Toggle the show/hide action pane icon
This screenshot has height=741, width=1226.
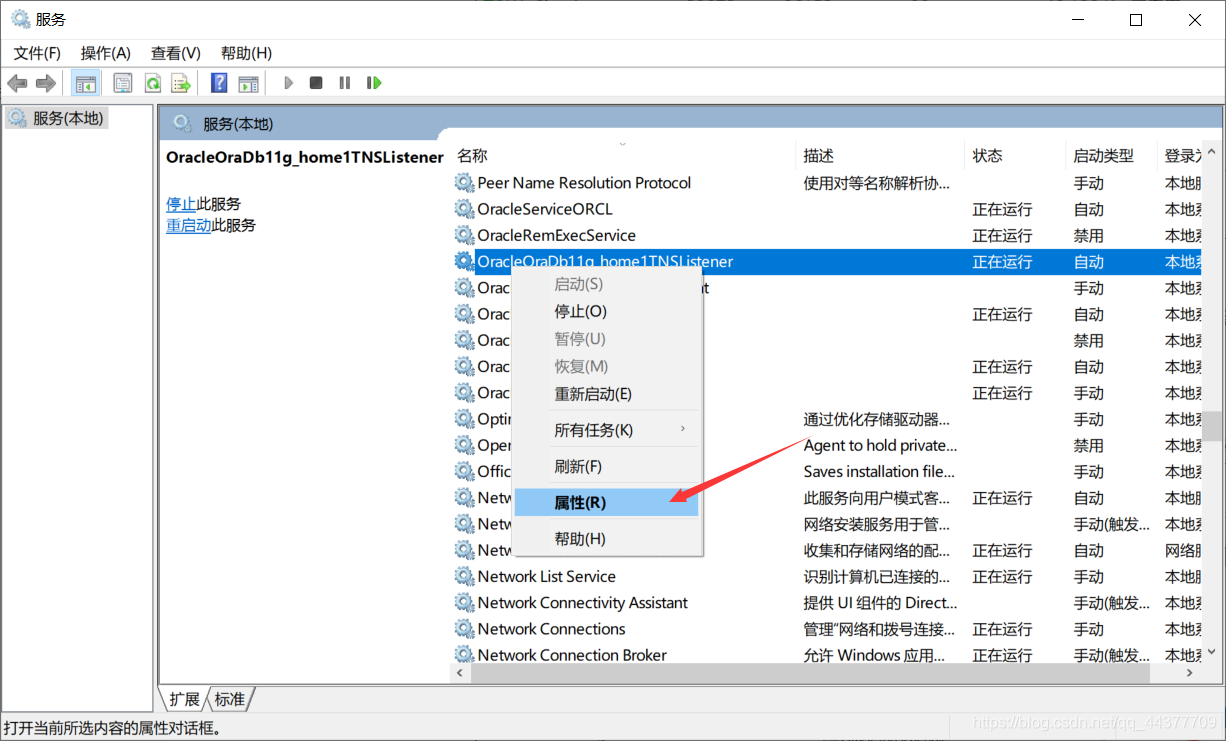(248, 83)
